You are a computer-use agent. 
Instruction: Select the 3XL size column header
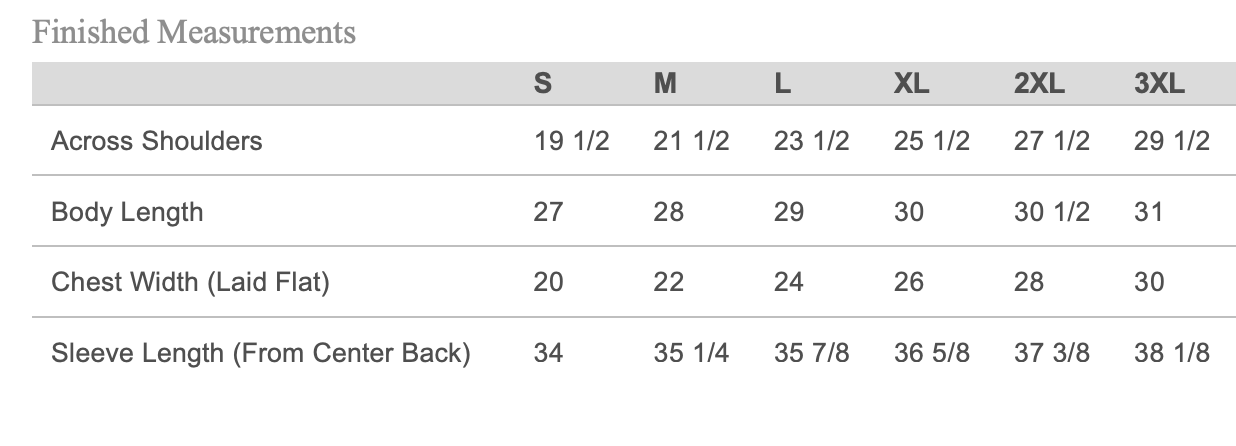pos(1159,85)
